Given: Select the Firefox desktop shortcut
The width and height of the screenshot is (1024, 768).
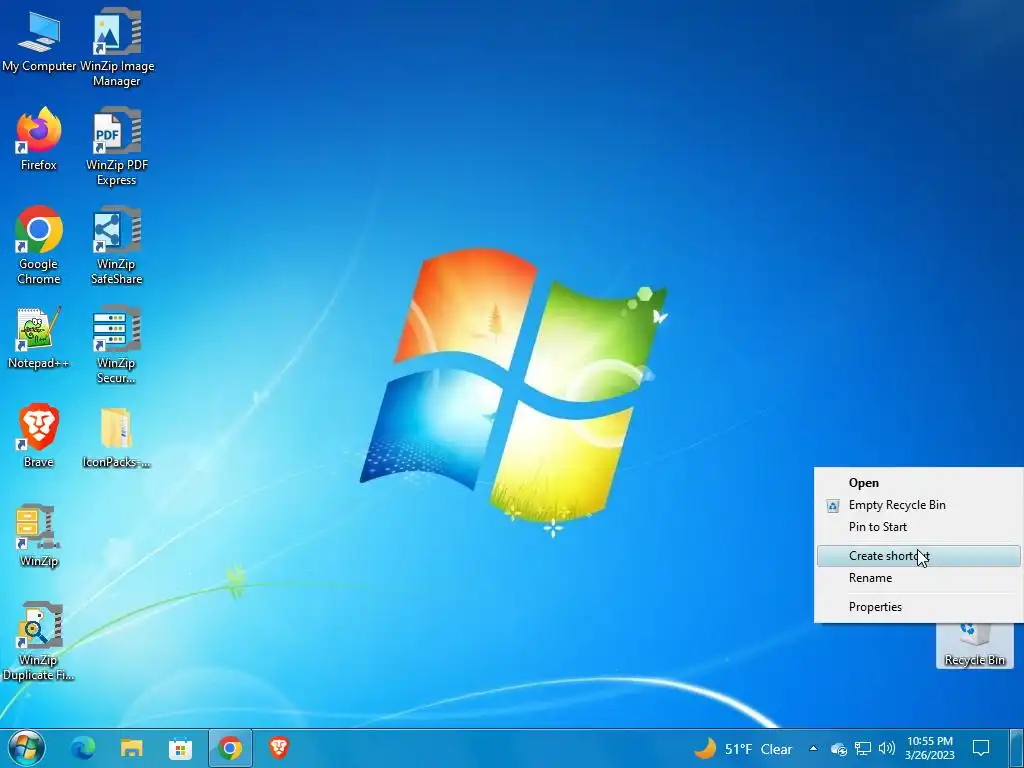Looking at the screenshot, I should coord(39,138).
